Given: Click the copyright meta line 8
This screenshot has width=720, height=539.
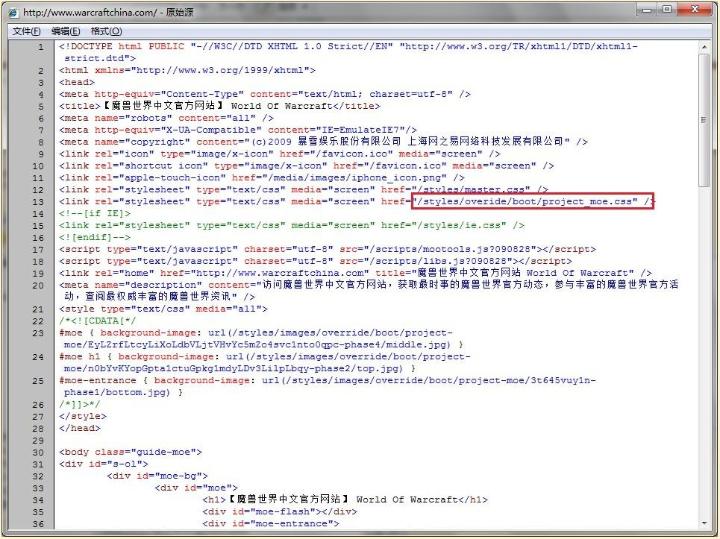Looking at the screenshot, I should [x=323, y=141].
